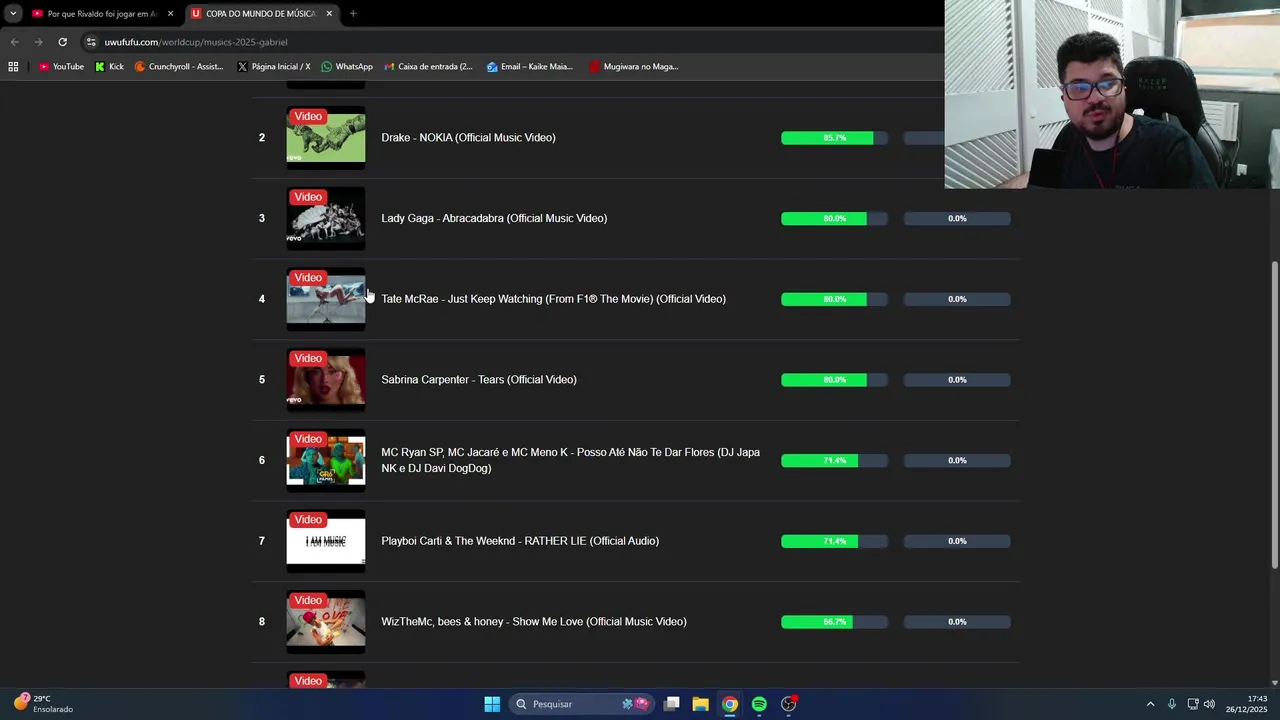Click rank number 7

pyautogui.click(x=262, y=541)
